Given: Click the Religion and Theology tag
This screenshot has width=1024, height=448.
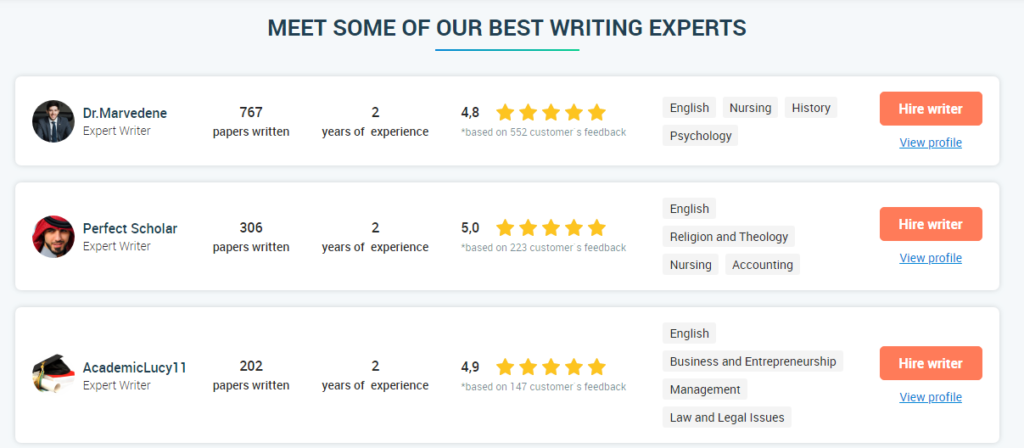Looking at the screenshot, I should click(x=729, y=236).
